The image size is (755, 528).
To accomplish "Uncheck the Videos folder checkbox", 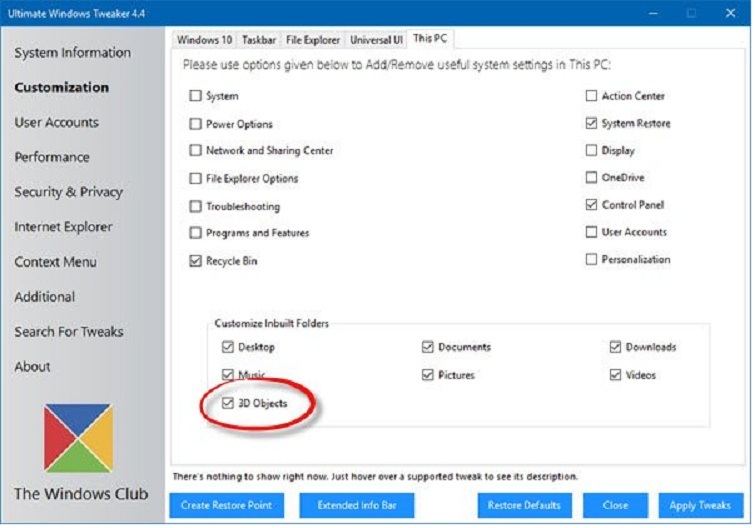I will [x=615, y=374].
